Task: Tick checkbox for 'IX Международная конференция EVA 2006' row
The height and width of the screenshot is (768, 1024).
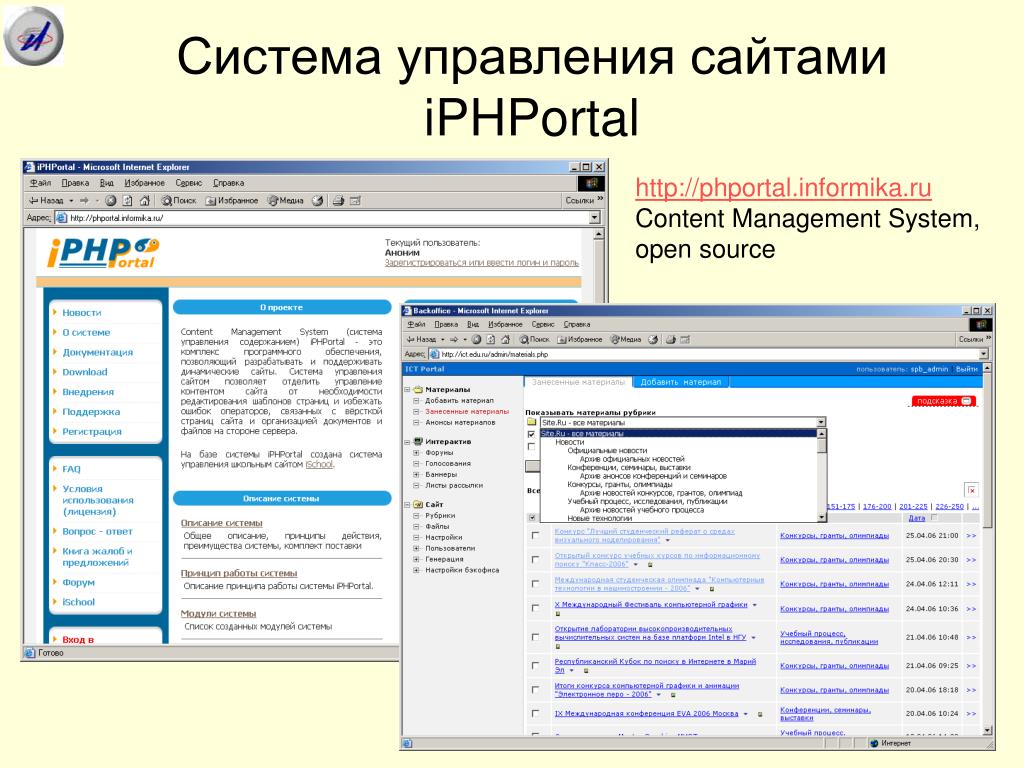Action: tap(536, 713)
